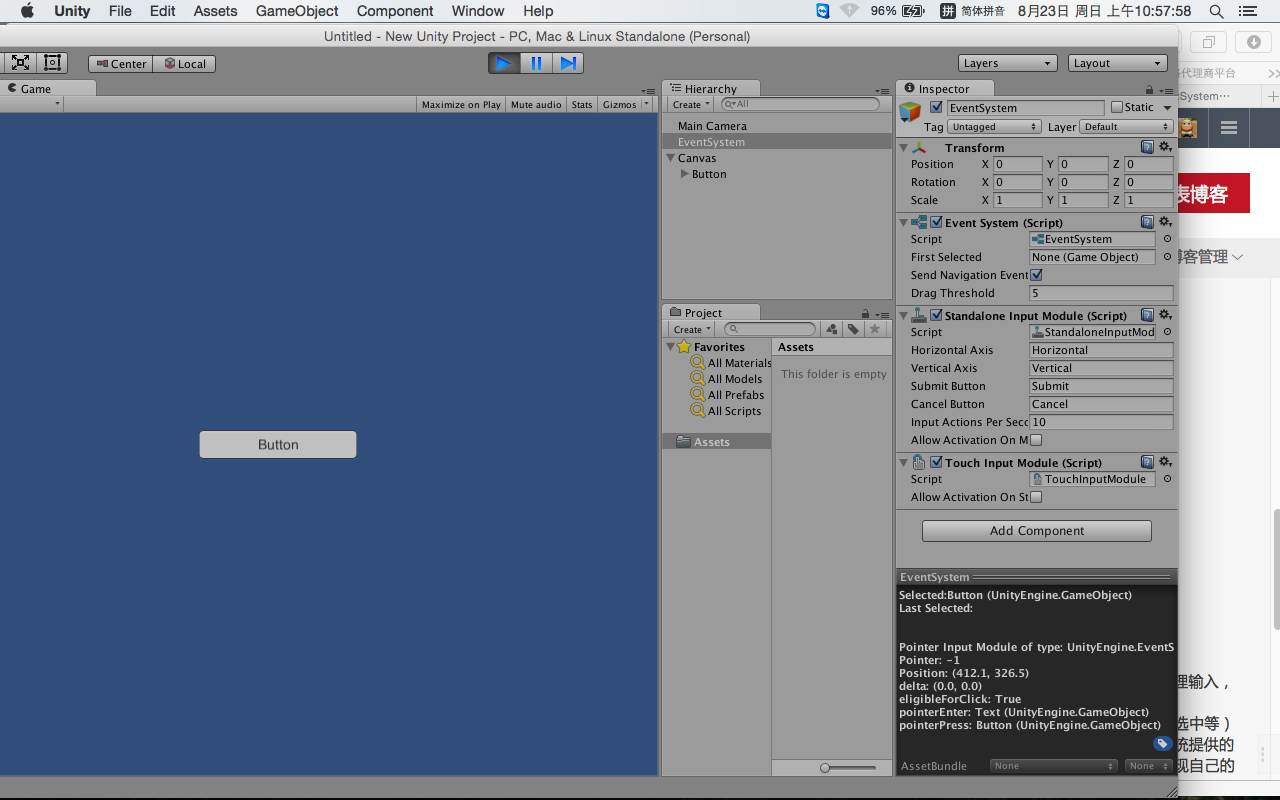Open the Component menu
Image resolution: width=1280 pixels, height=800 pixels.
(395, 11)
